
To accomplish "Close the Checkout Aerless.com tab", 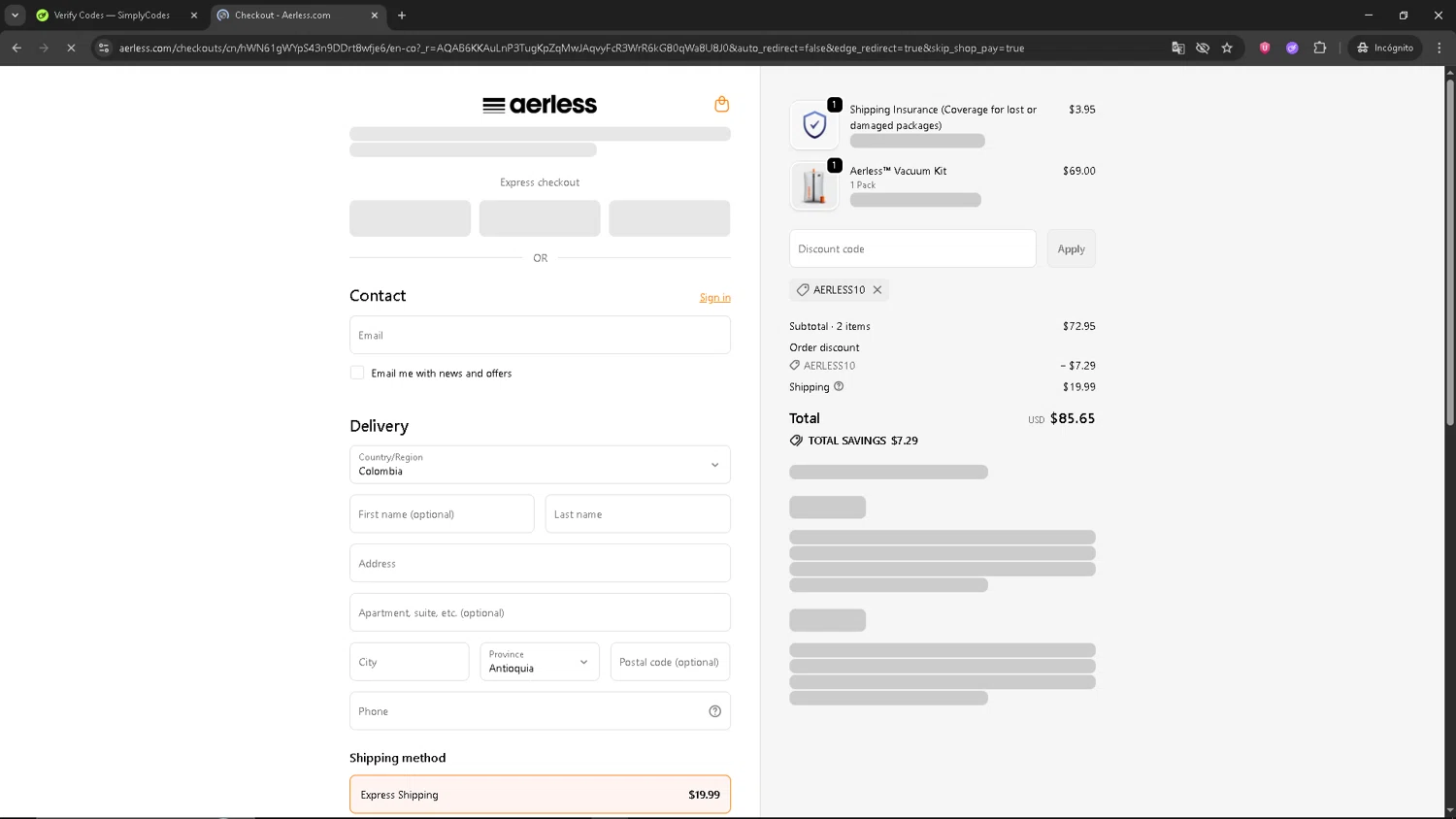I will [375, 15].
